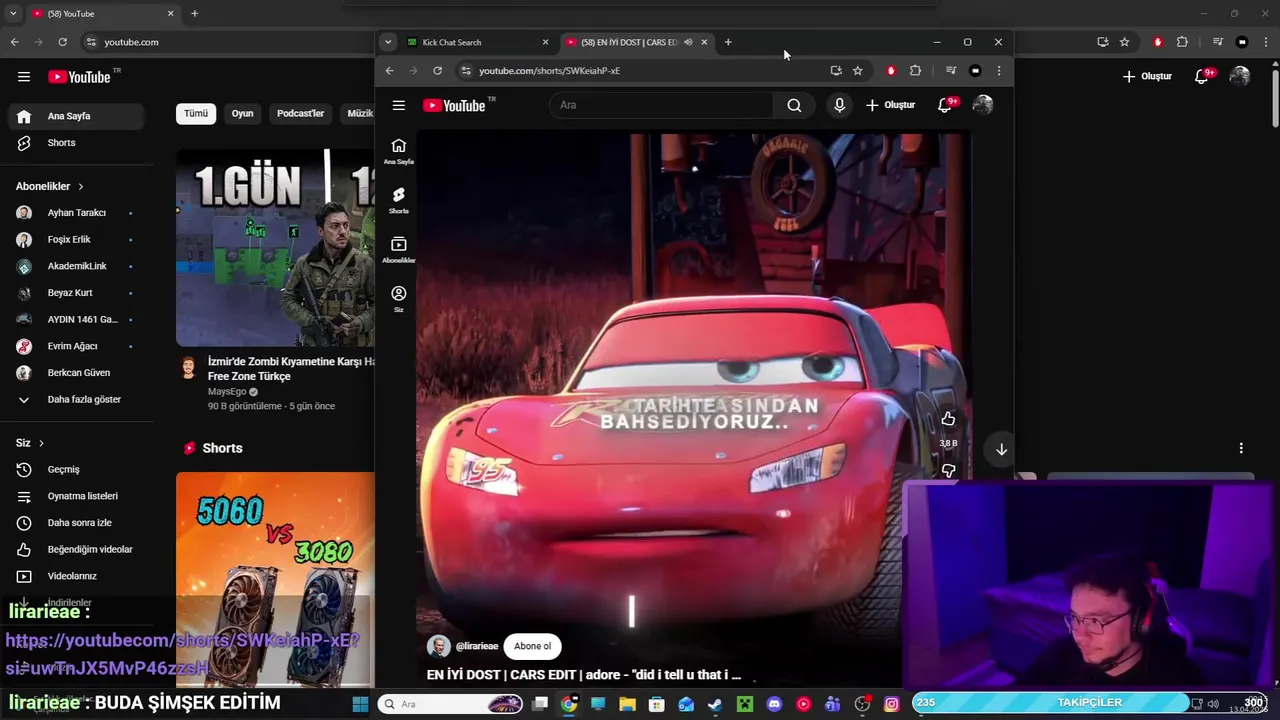Open Oluştur menu in back YouTube window
The image size is (1280, 720).
tap(1147, 76)
